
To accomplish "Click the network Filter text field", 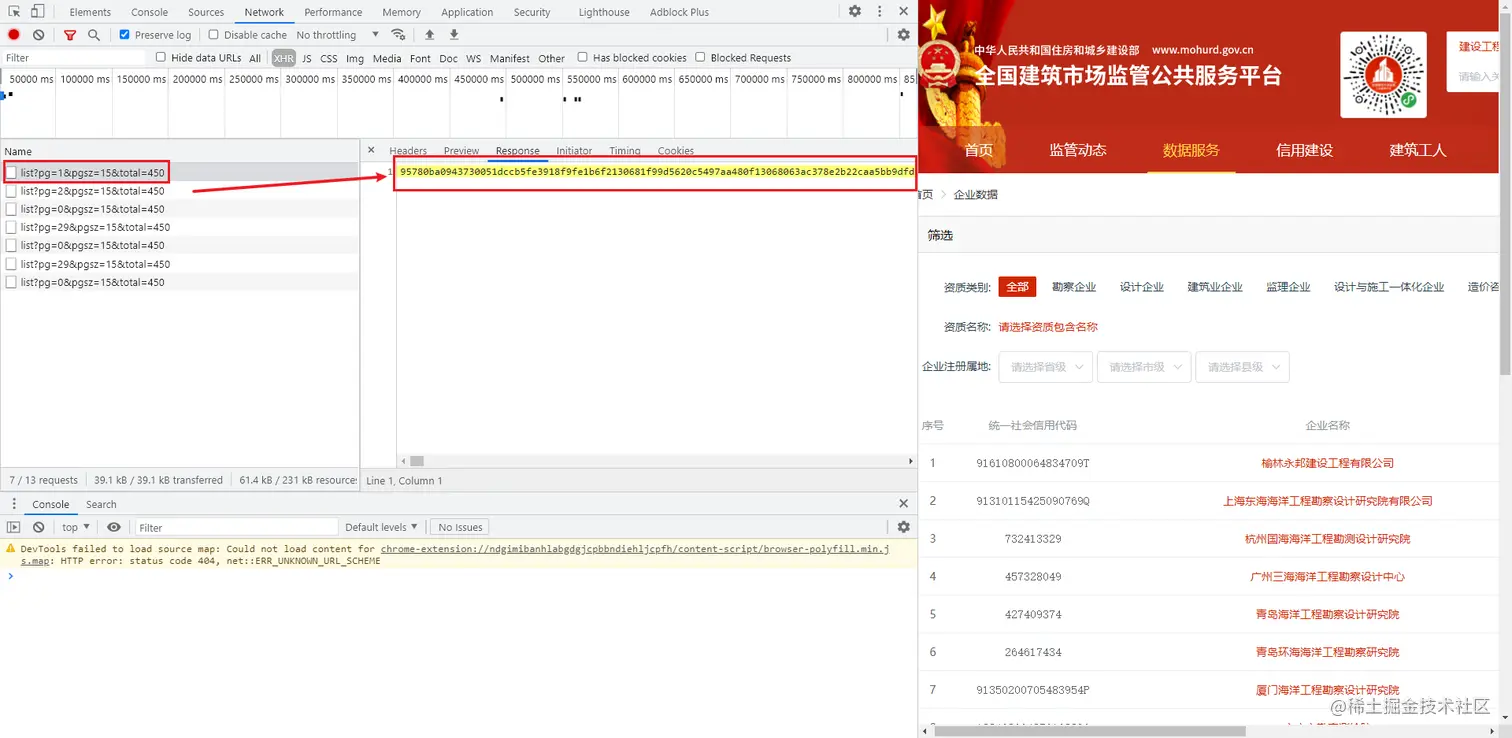I will (74, 58).
